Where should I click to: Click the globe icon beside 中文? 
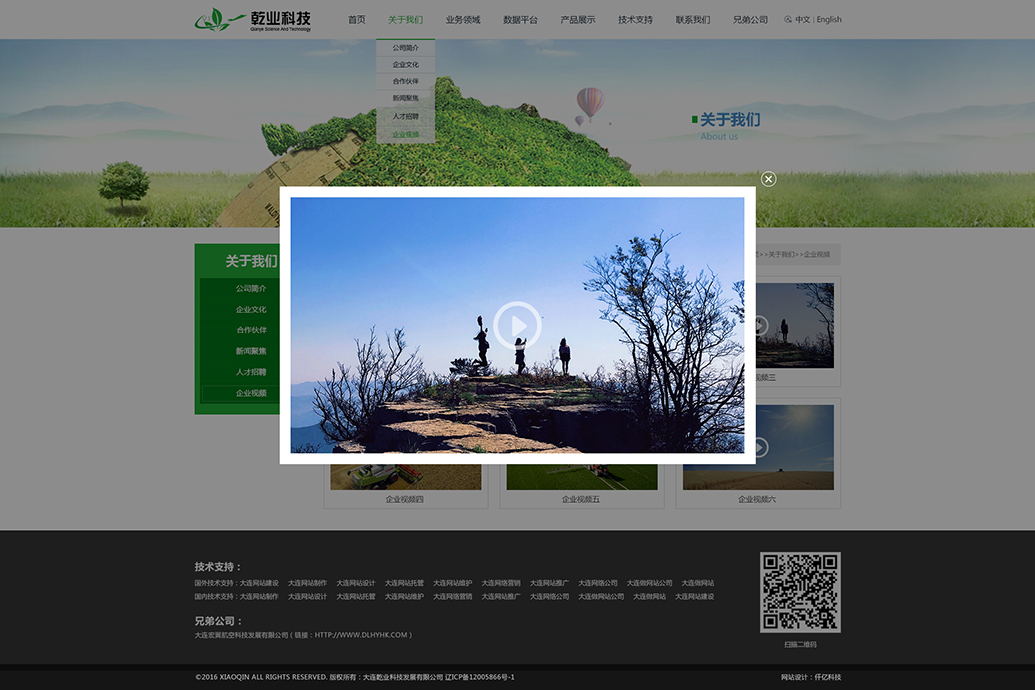coord(788,19)
